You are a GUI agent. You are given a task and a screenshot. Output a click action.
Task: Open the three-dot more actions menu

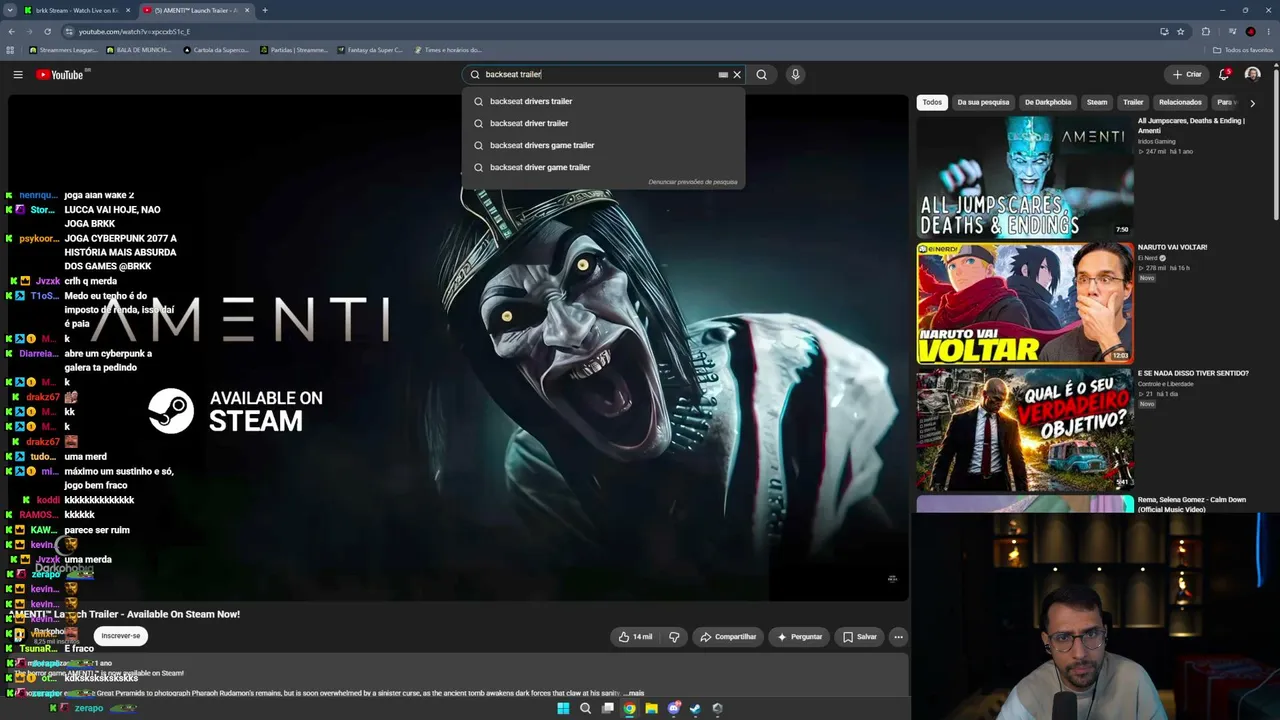click(x=898, y=636)
